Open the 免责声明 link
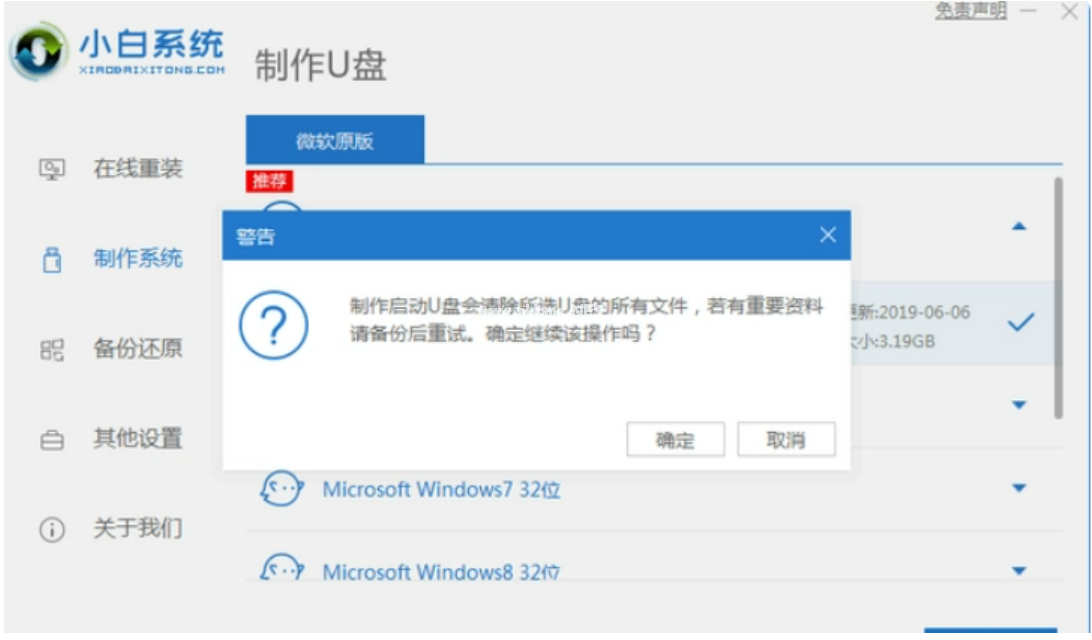Screen dimensions: 1092x640 click(x=971, y=10)
